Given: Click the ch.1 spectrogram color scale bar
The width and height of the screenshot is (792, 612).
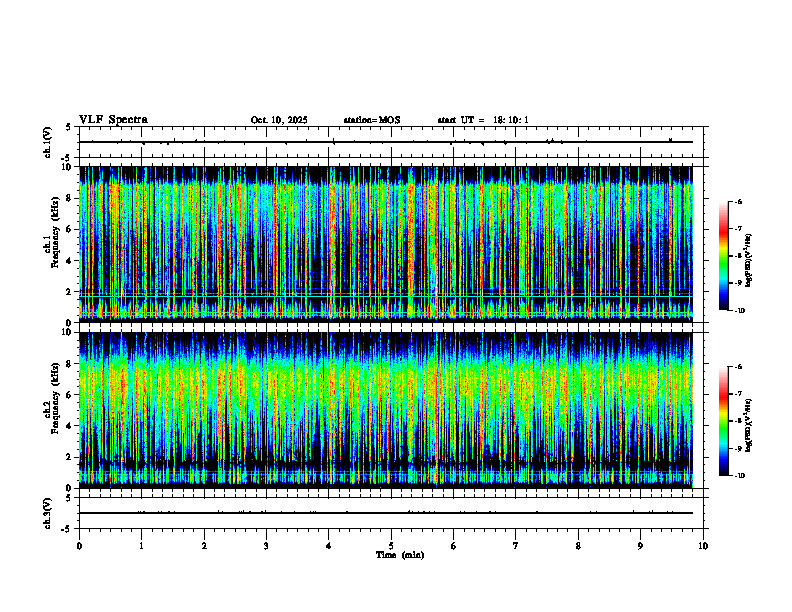Looking at the screenshot, I should click(x=723, y=256).
